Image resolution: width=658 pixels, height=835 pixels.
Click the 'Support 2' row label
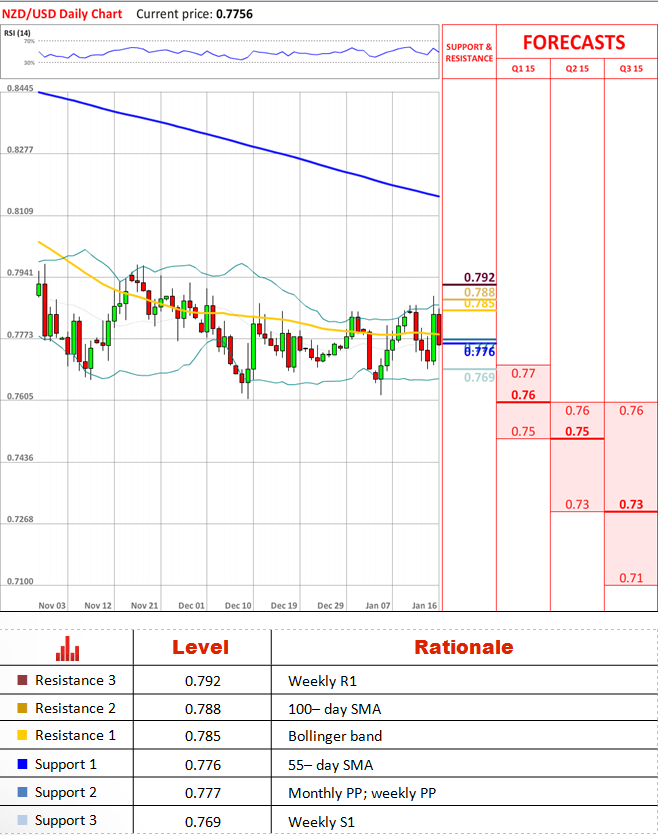(66, 792)
